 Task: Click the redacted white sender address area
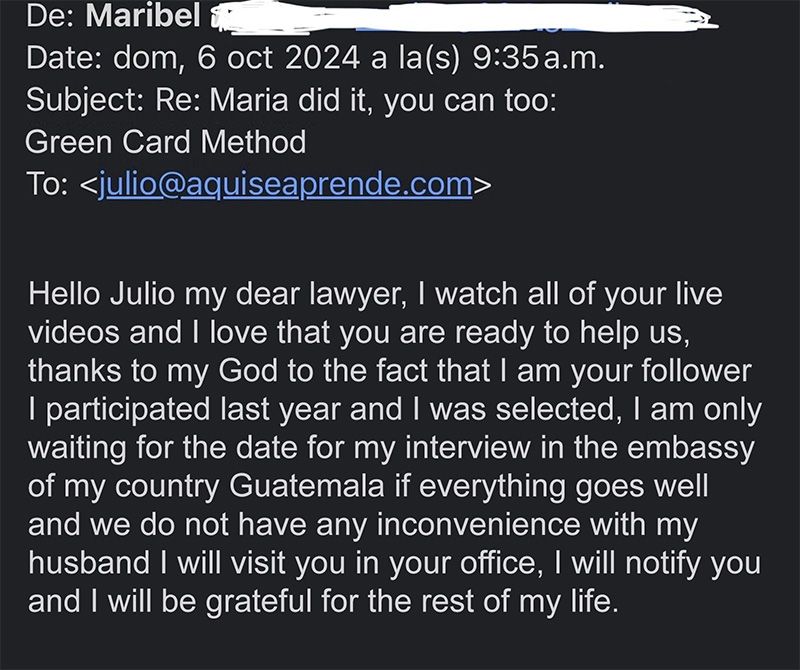462,19
